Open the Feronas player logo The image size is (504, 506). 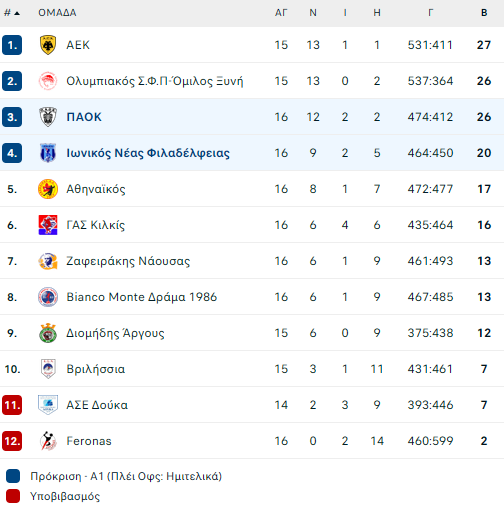click(x=48, y=441)
